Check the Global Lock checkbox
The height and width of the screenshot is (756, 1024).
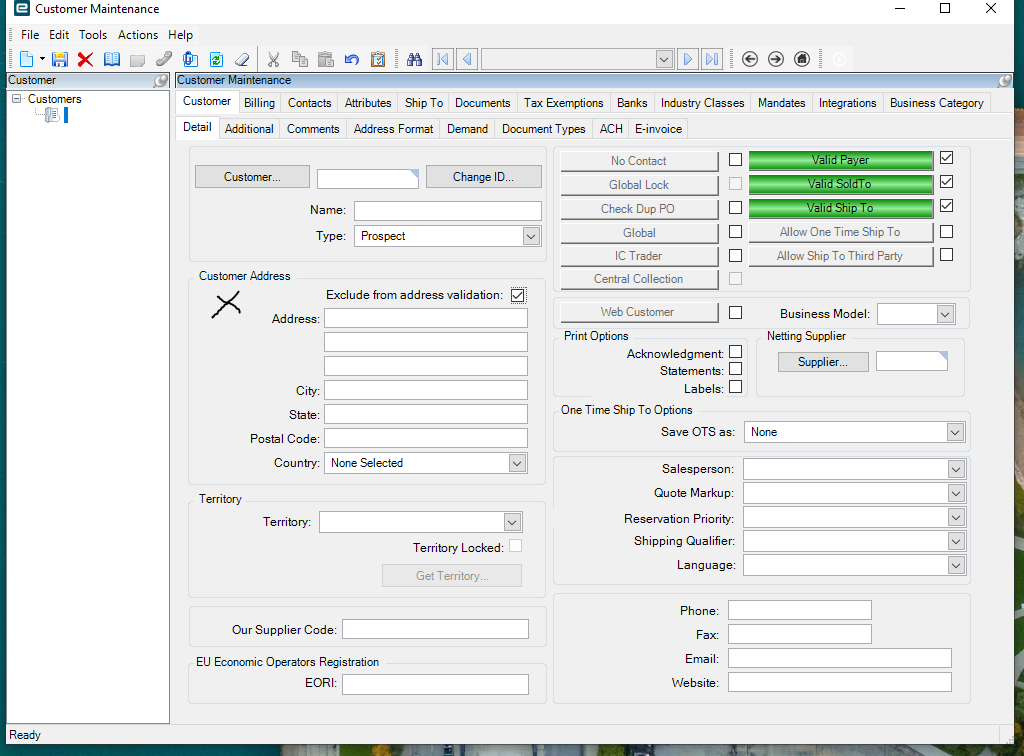tap(733, 184)
